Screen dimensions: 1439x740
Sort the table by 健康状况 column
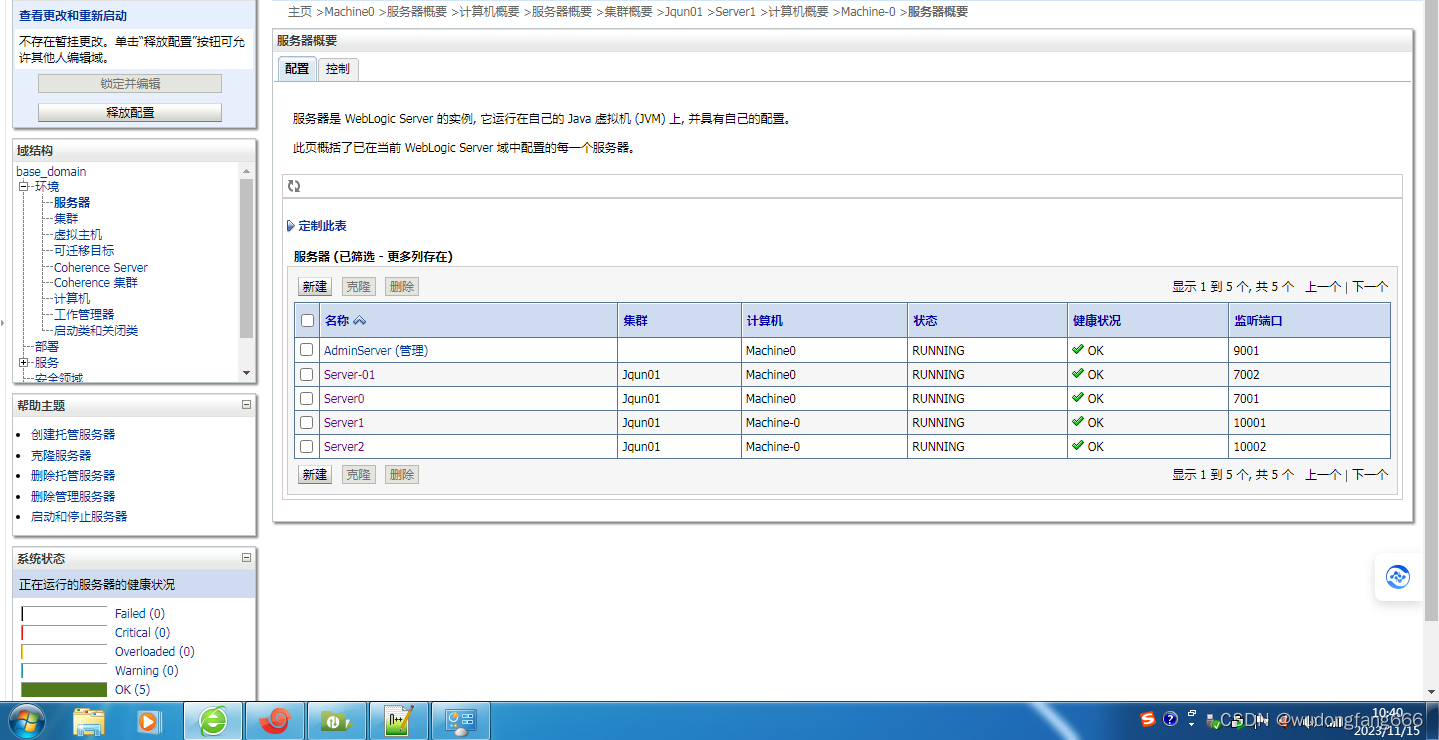tap(1097, 321)
